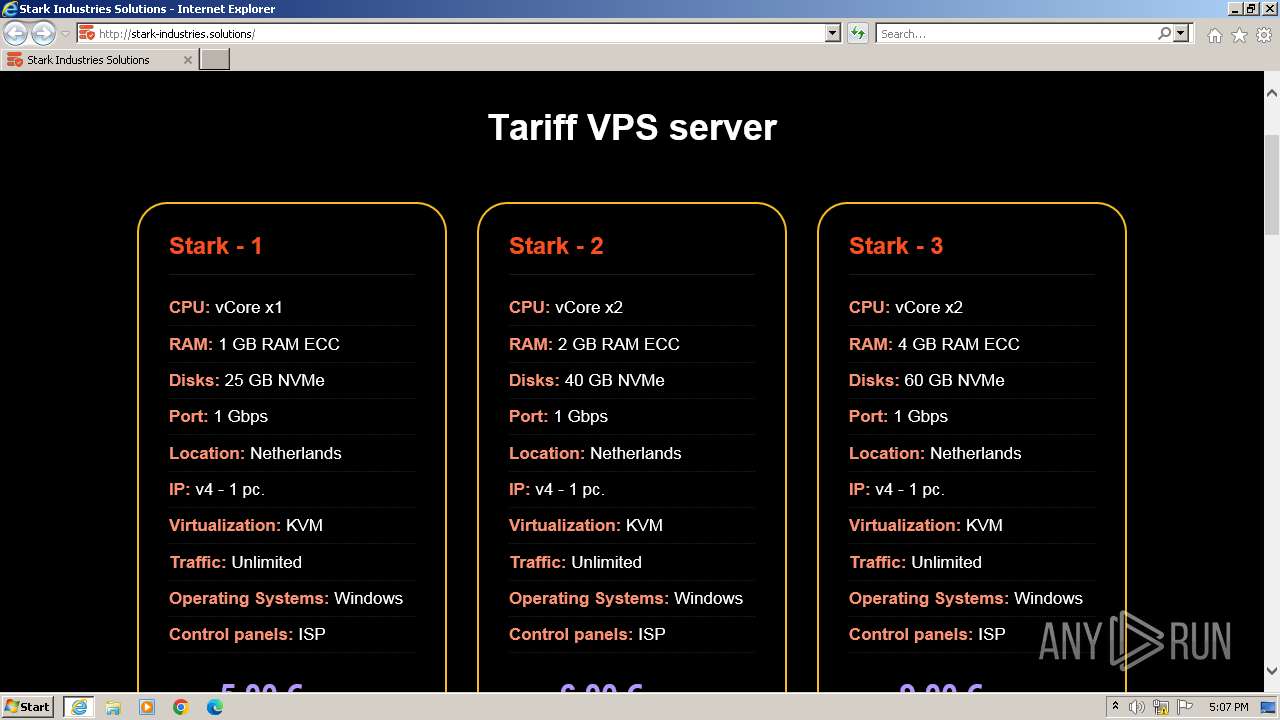Image resolution: width=1280 pixels, height=720 pixels.
Task: Click the 40 GB NVMe disk text
Action: point(614,380)
